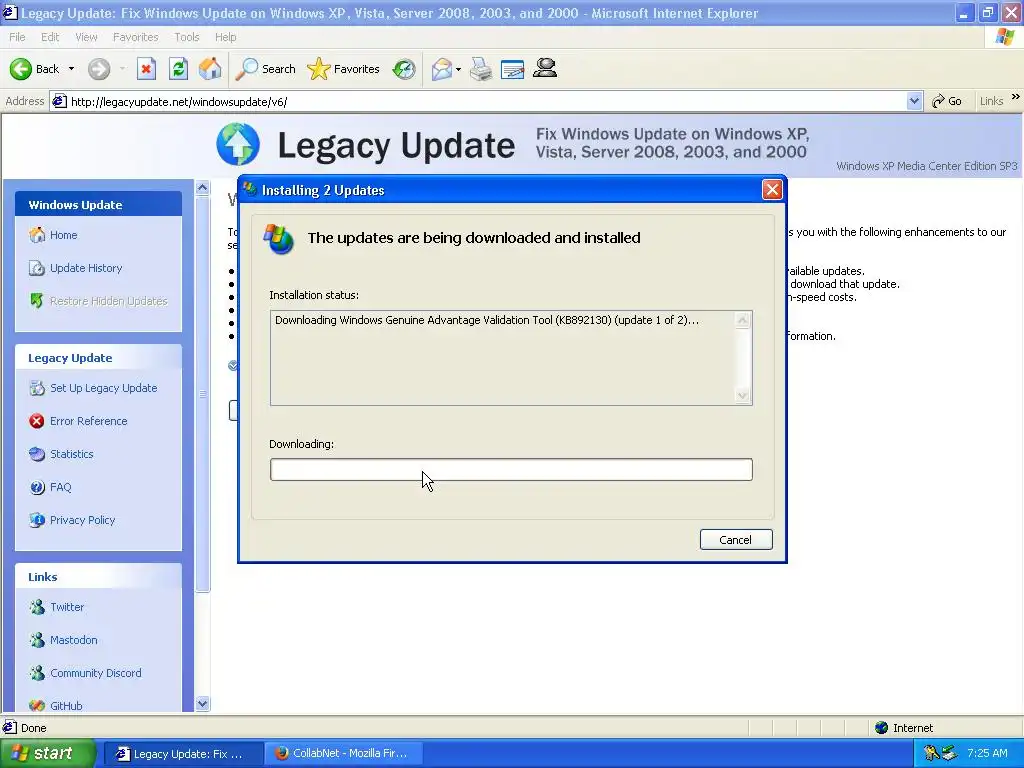Switch to CollabNet Mozilla Firefox taskbar button

[x=344, y=754]
